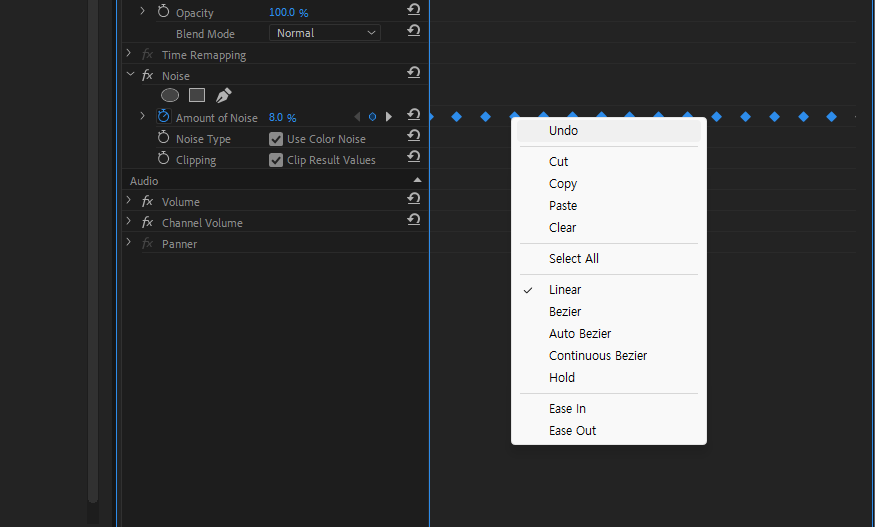The height and width of the screenshot is (527, 875).
Task: Add or remove keyframe for Noise amount
Action: (x=372, y=117)
